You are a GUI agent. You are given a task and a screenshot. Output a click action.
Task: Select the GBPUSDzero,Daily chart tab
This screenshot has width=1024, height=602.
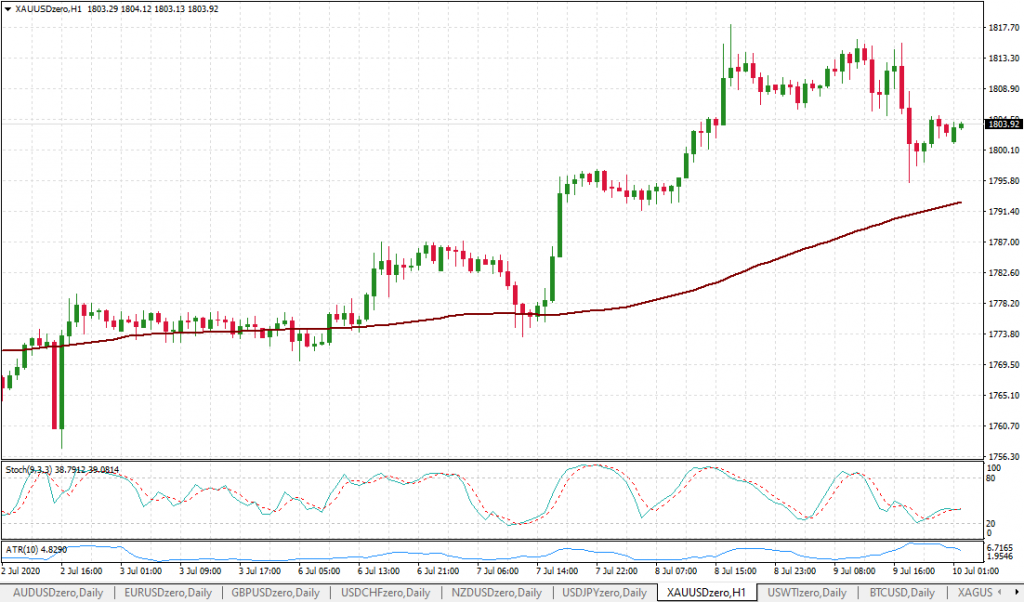(275, 593)
